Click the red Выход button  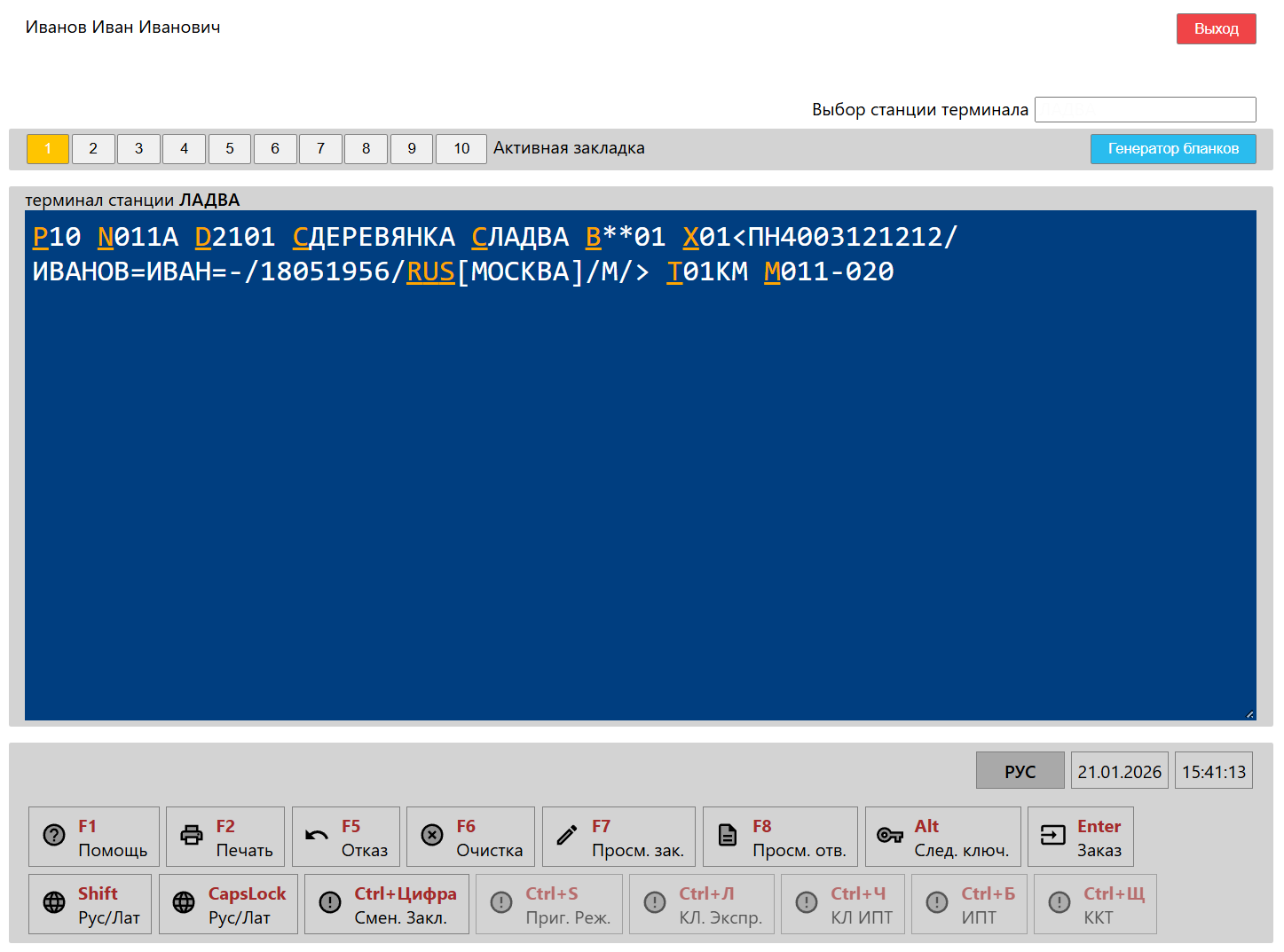click(1216, 28)
